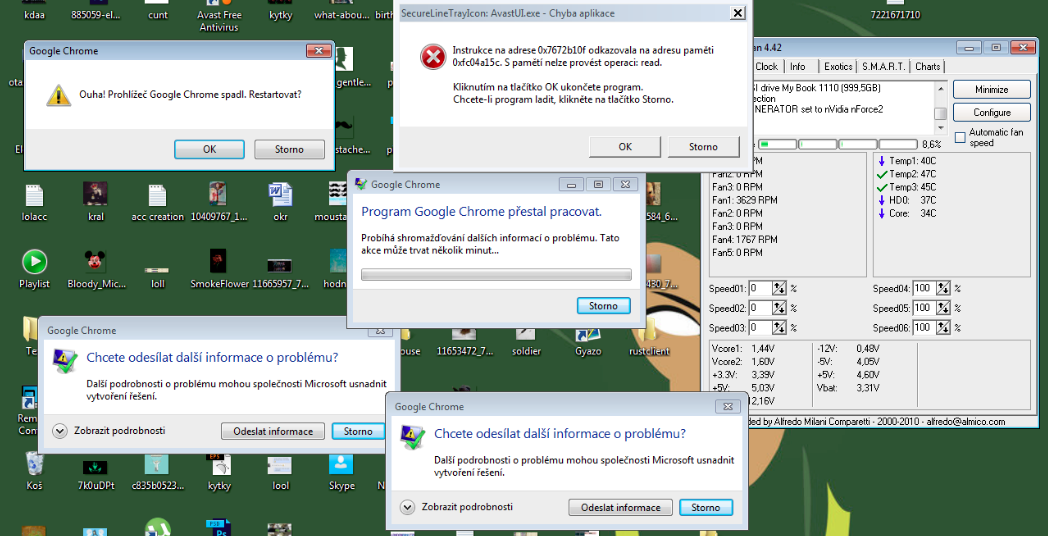Click the Speed01 spinner arrows in SpeedFan
This screenshot has width=1048, height=536.
coord(779,288)
